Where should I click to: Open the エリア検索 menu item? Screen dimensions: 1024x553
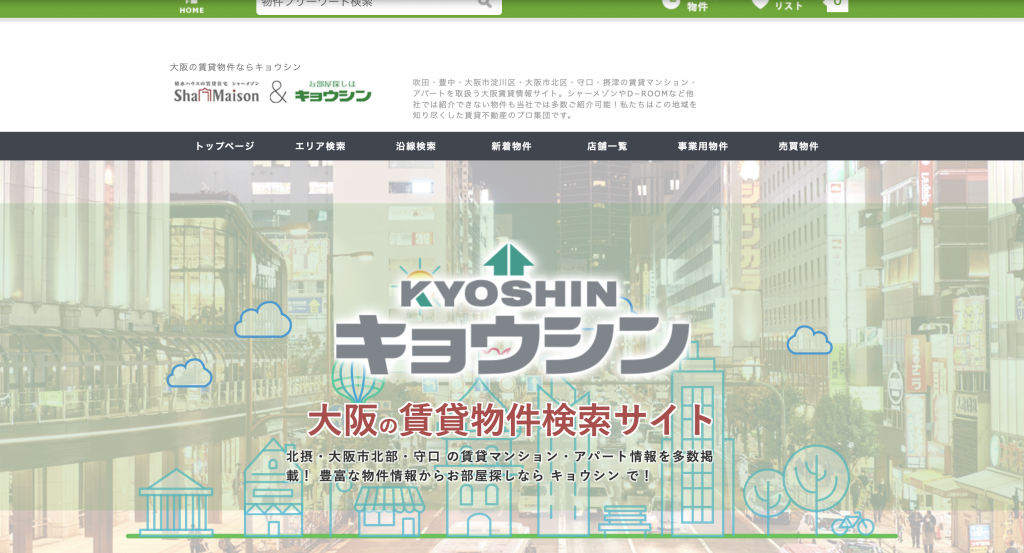[320, 146]
